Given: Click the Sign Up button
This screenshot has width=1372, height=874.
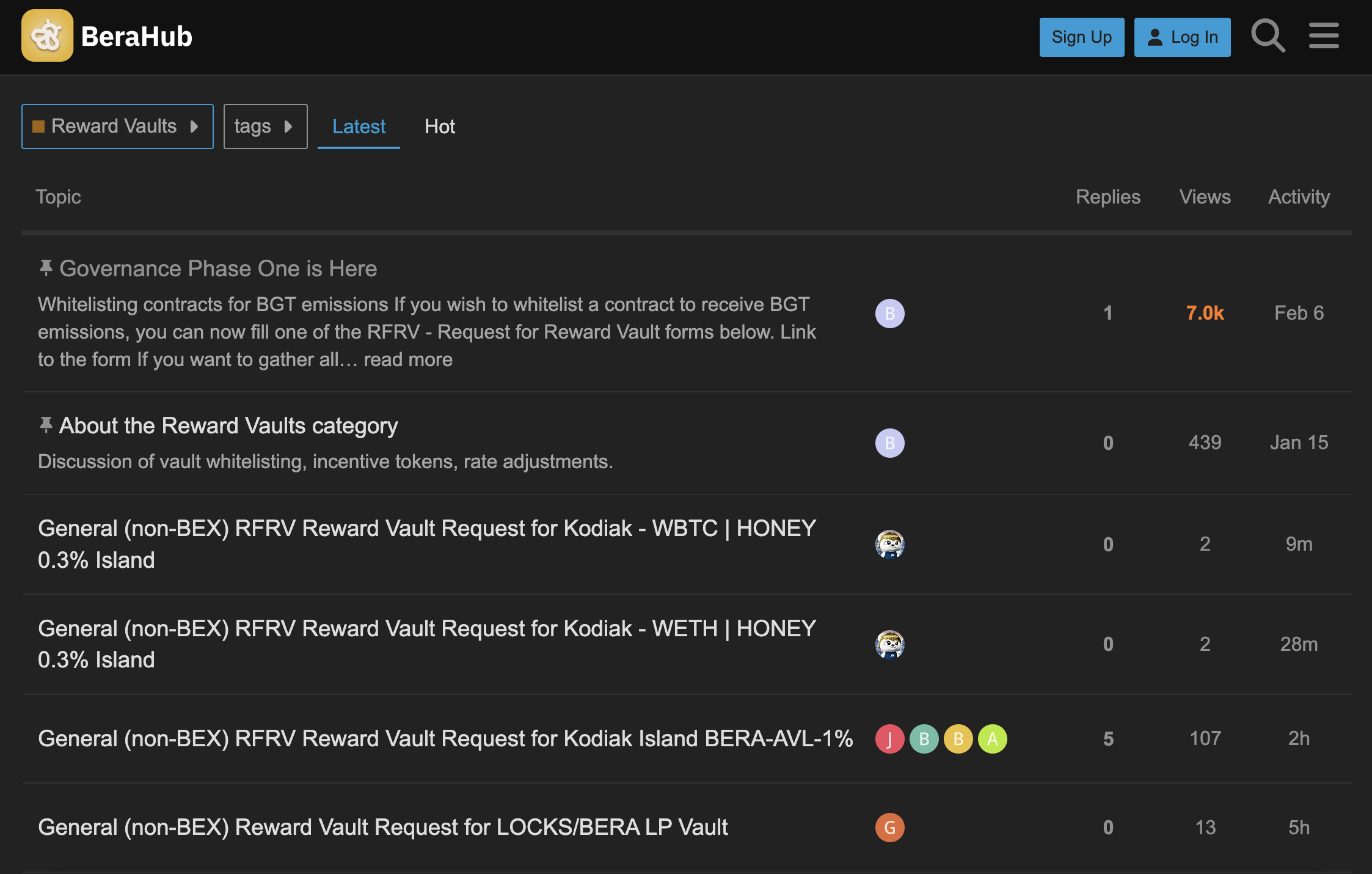Looking at the screenshot, I should pyautogui.click(x=1082, y=37).
